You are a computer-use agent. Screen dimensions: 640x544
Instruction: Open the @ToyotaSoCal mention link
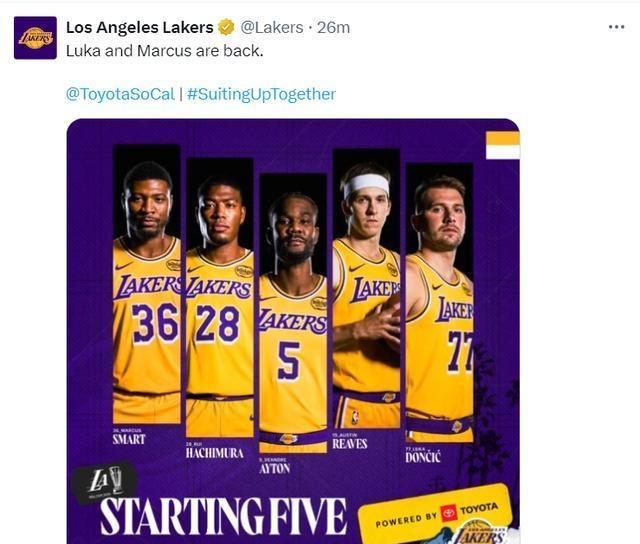[x=120, y=94]
